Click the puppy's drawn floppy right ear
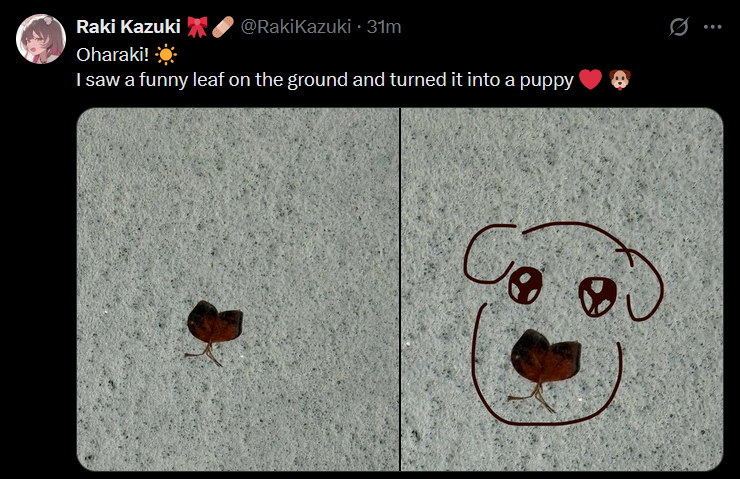 click(x=645, y=285)
